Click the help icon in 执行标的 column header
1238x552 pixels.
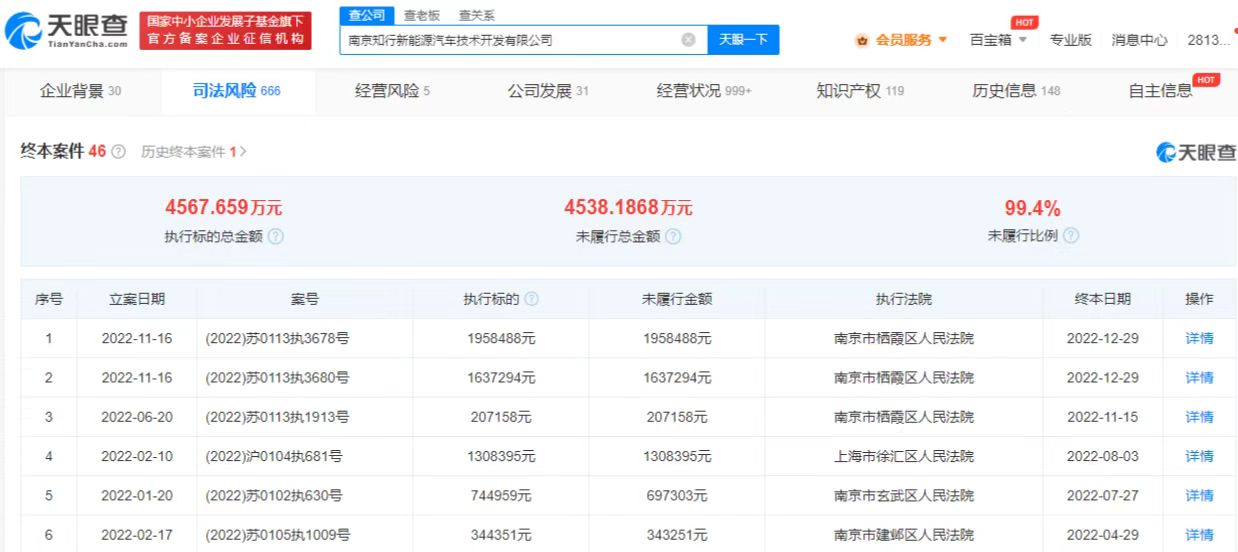pos(531,299)
